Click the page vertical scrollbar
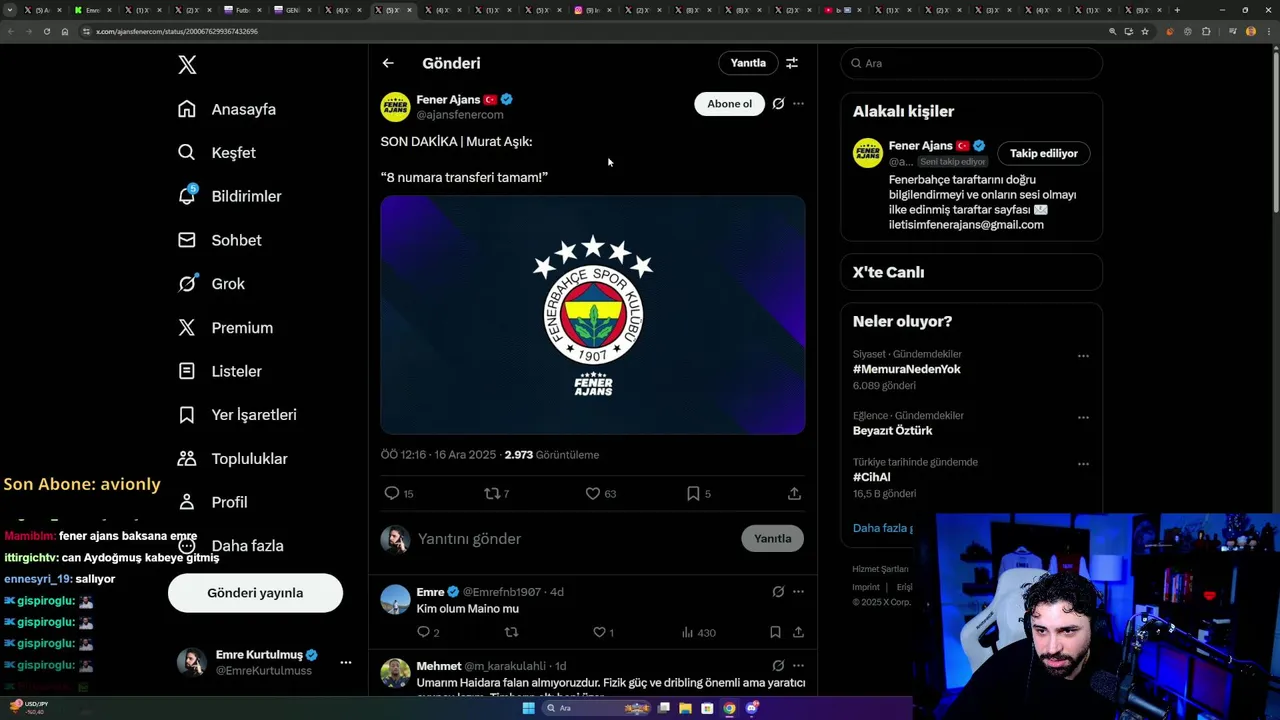The width and height of the screenshot is (1280, 720). pos(1275,130)
